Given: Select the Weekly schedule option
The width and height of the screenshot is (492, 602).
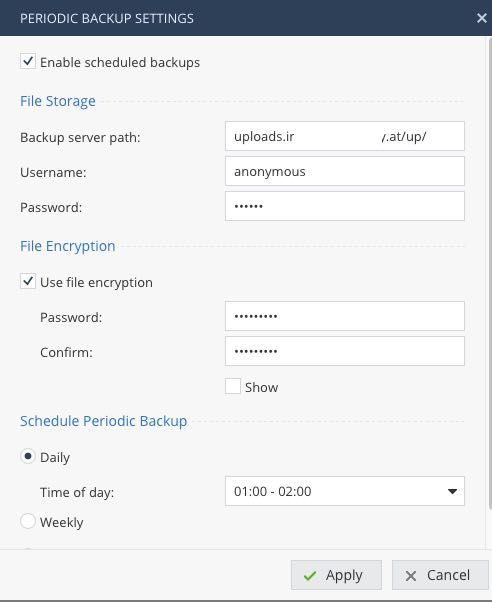Looking at the screenshot, I should 28,521.
